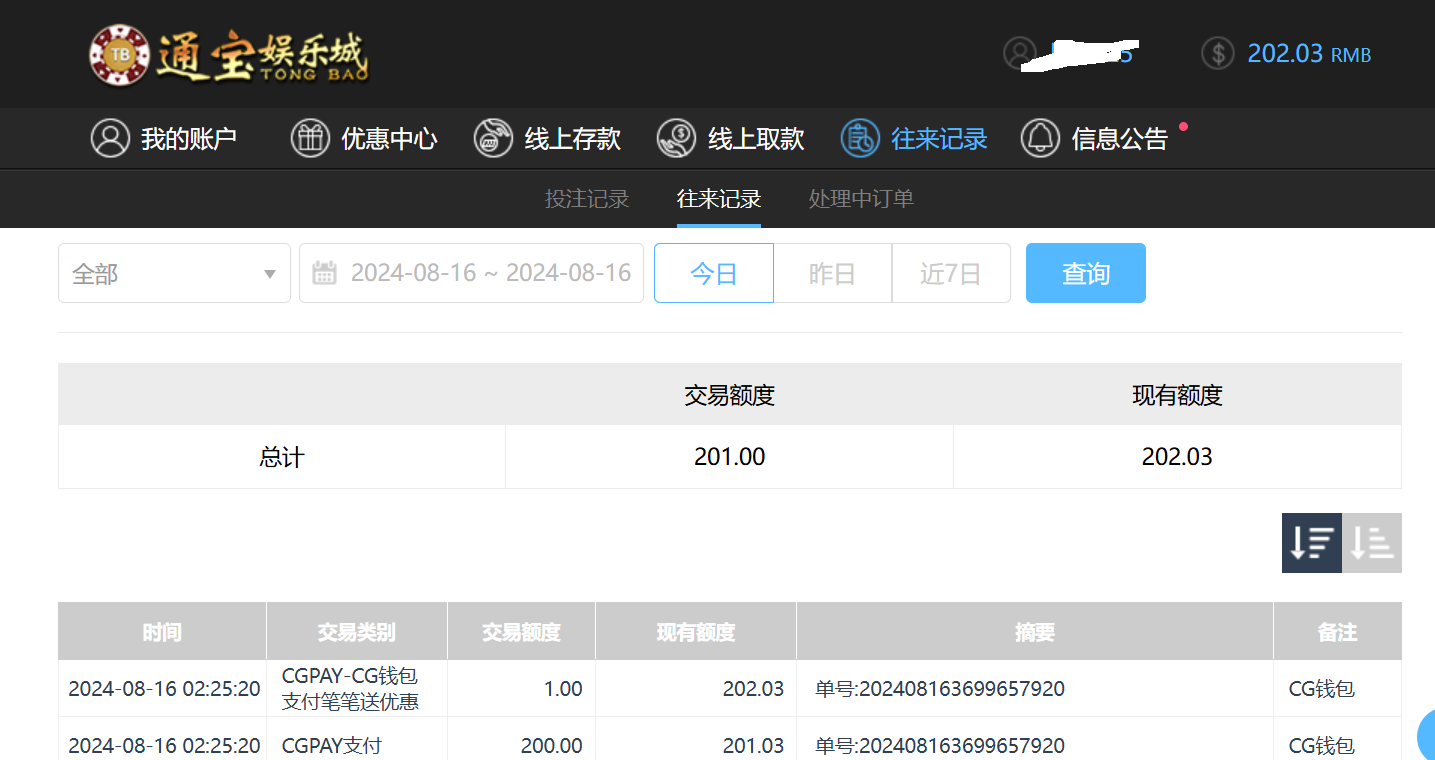Image resolution: width=1435 pixels, height=760 pixels.
Task: Select the 近7日 quick filter
Action: coord(950,273)
